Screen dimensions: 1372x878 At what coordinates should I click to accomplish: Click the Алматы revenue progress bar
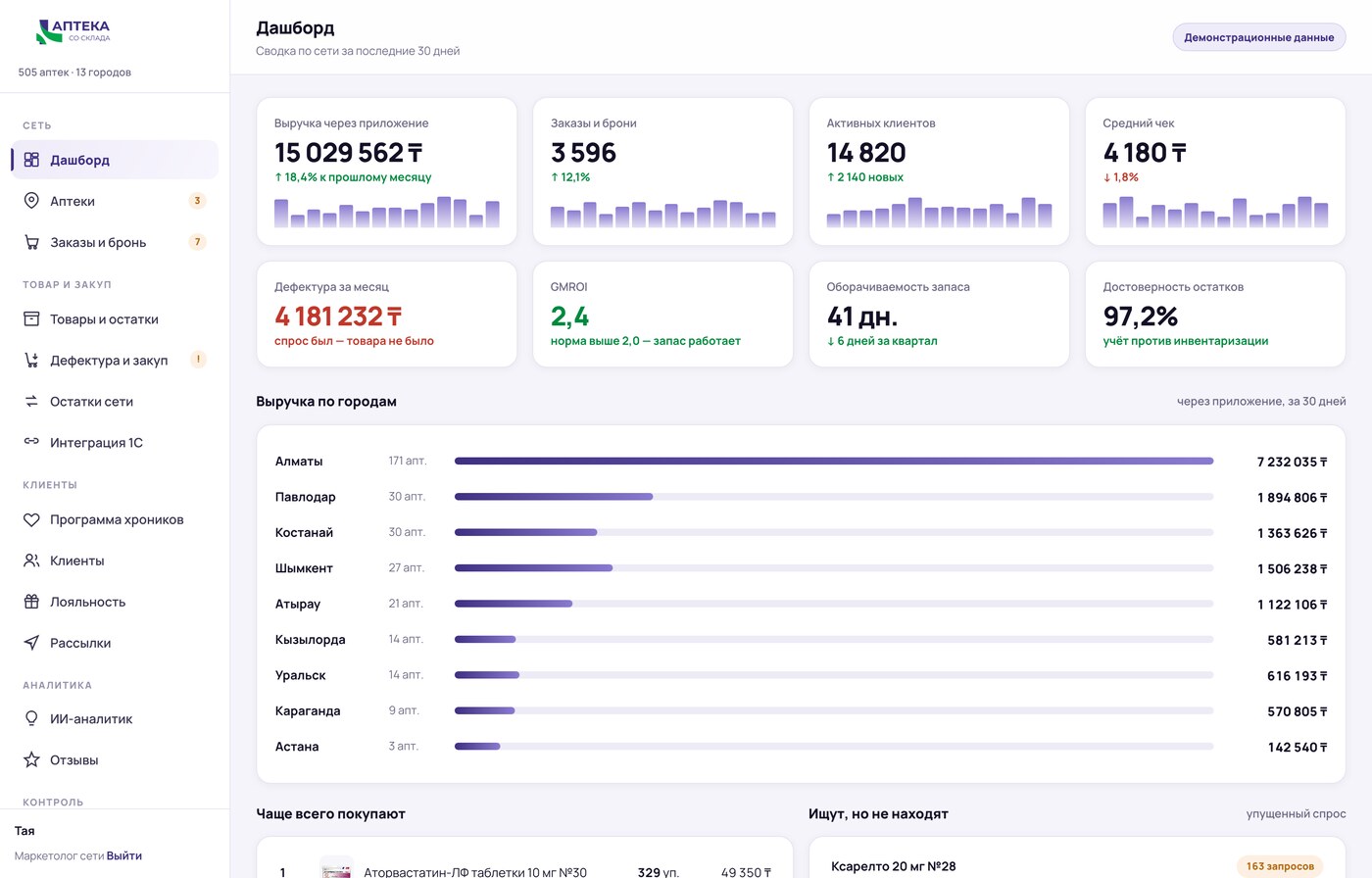(834, 461)
